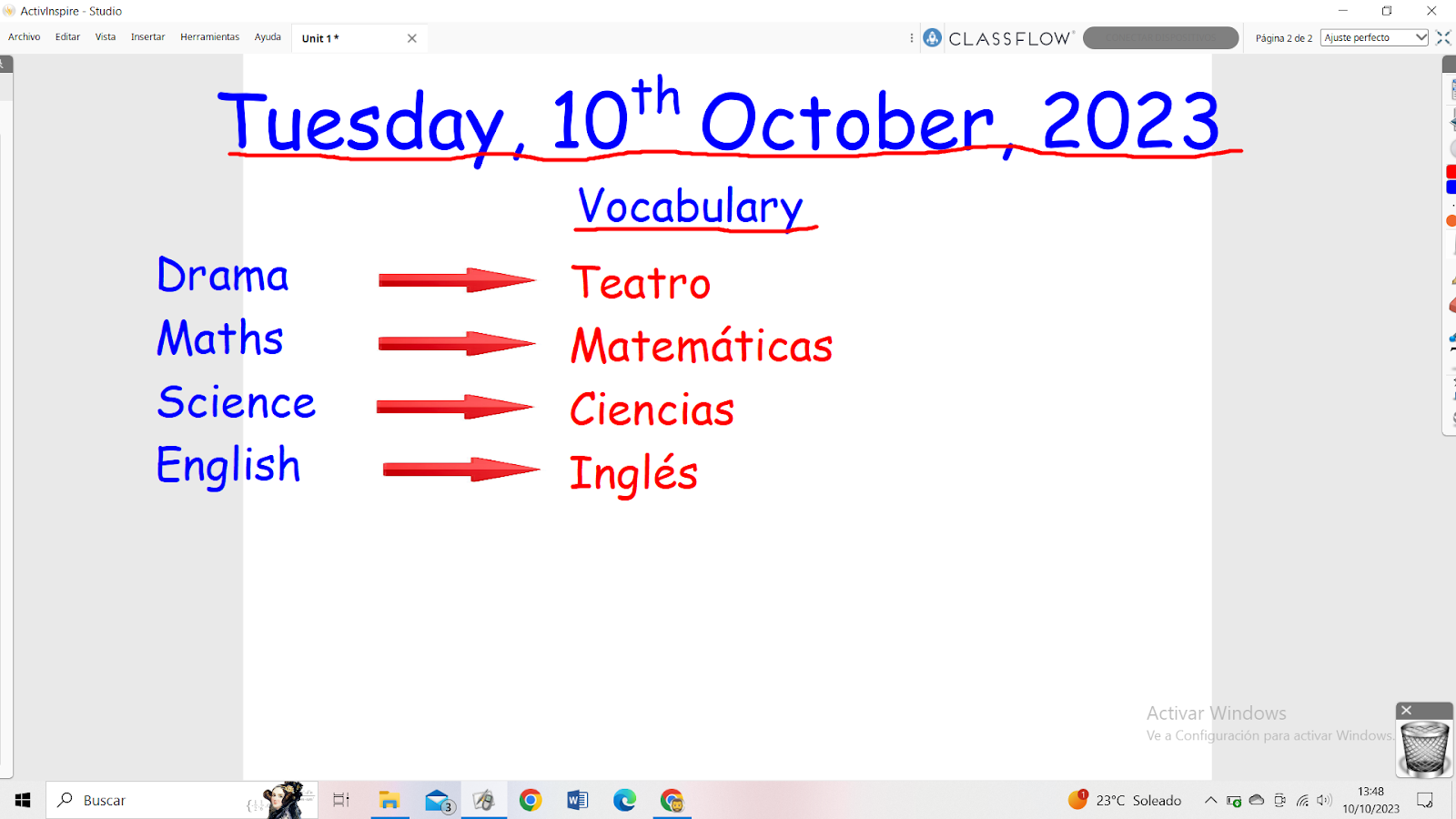Viewport: 1456px width, 819px height.
Task: Select the red arrow next to Drama
Action: (457, 280)
